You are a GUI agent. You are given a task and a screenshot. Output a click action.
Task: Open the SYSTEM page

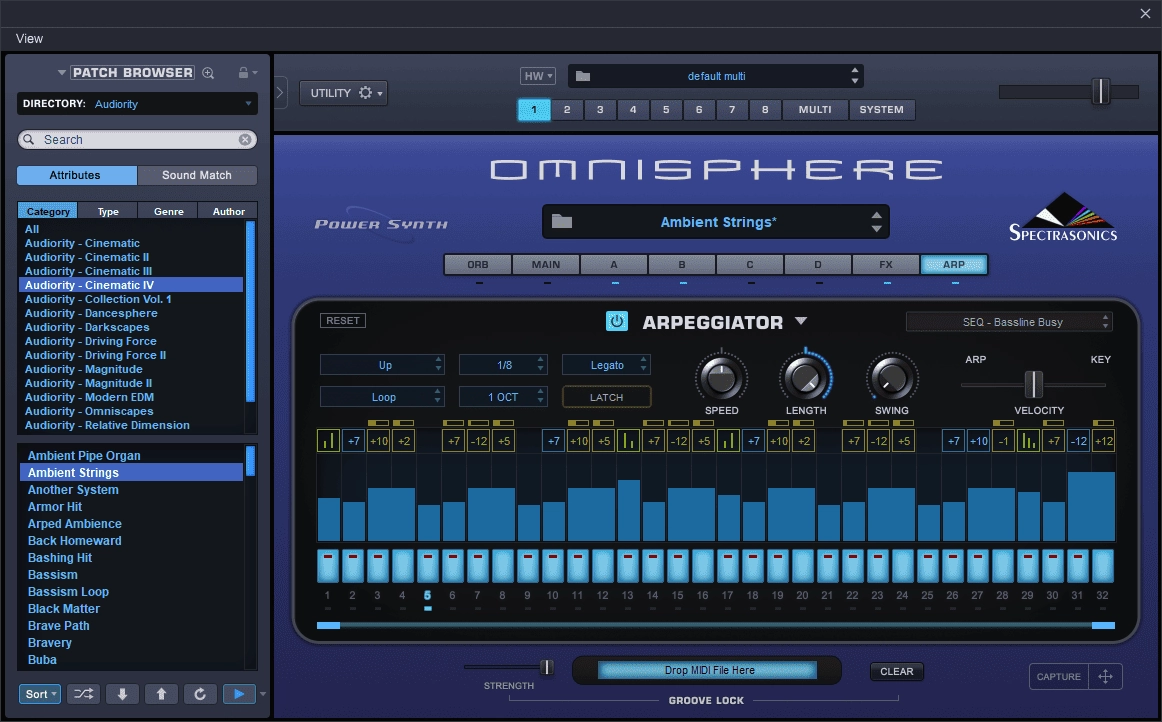pyautogui.click(x=881, y=110)
